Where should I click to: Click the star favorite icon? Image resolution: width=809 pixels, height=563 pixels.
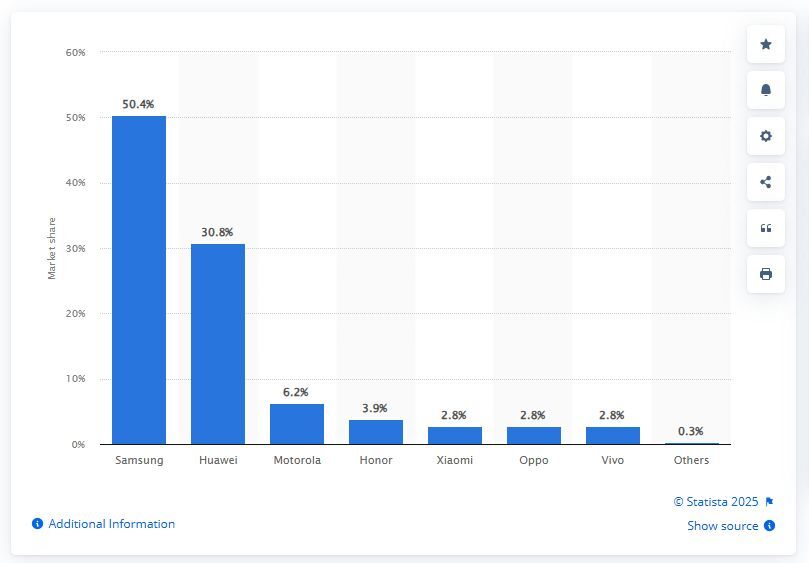(x=766, y=44)
